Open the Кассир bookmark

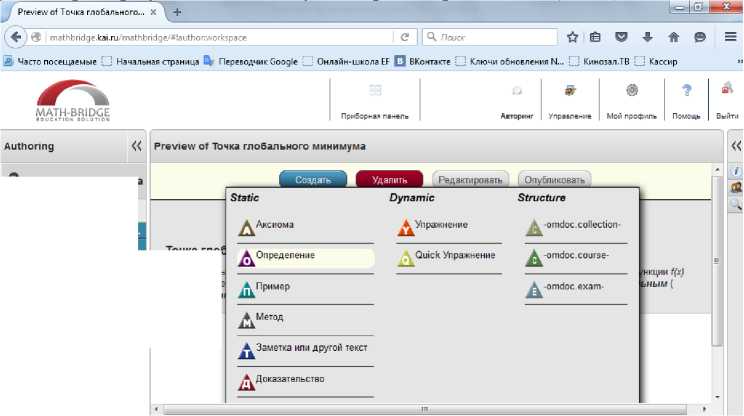(x=657, y=61)
